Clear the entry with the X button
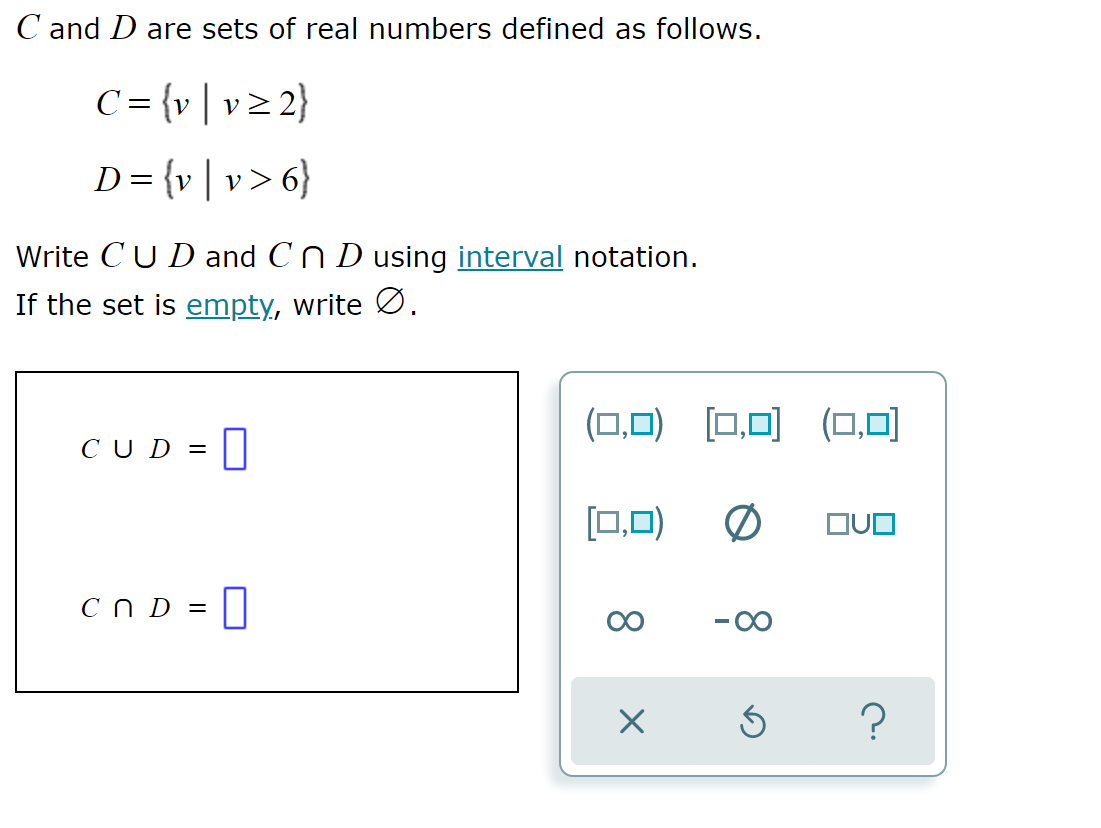 [631, 722]
